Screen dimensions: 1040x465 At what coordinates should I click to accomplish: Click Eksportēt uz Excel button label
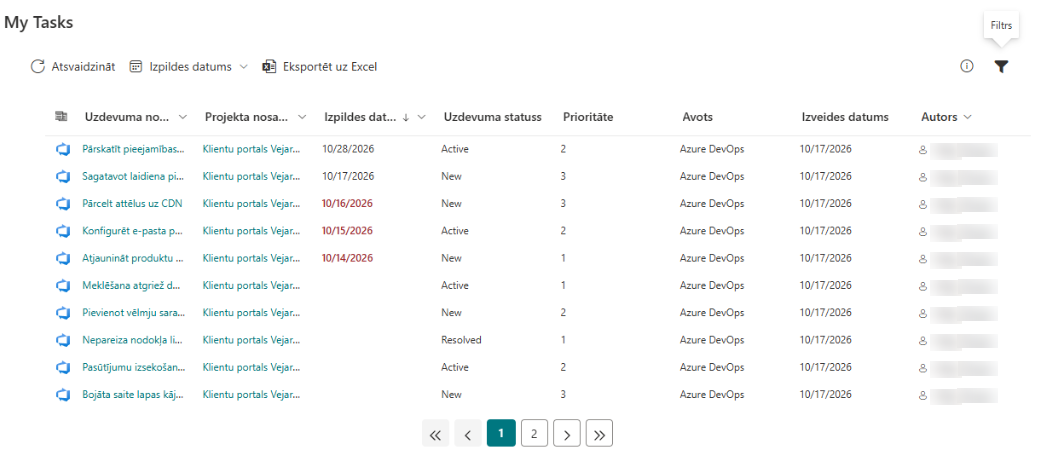click(330, 66)
